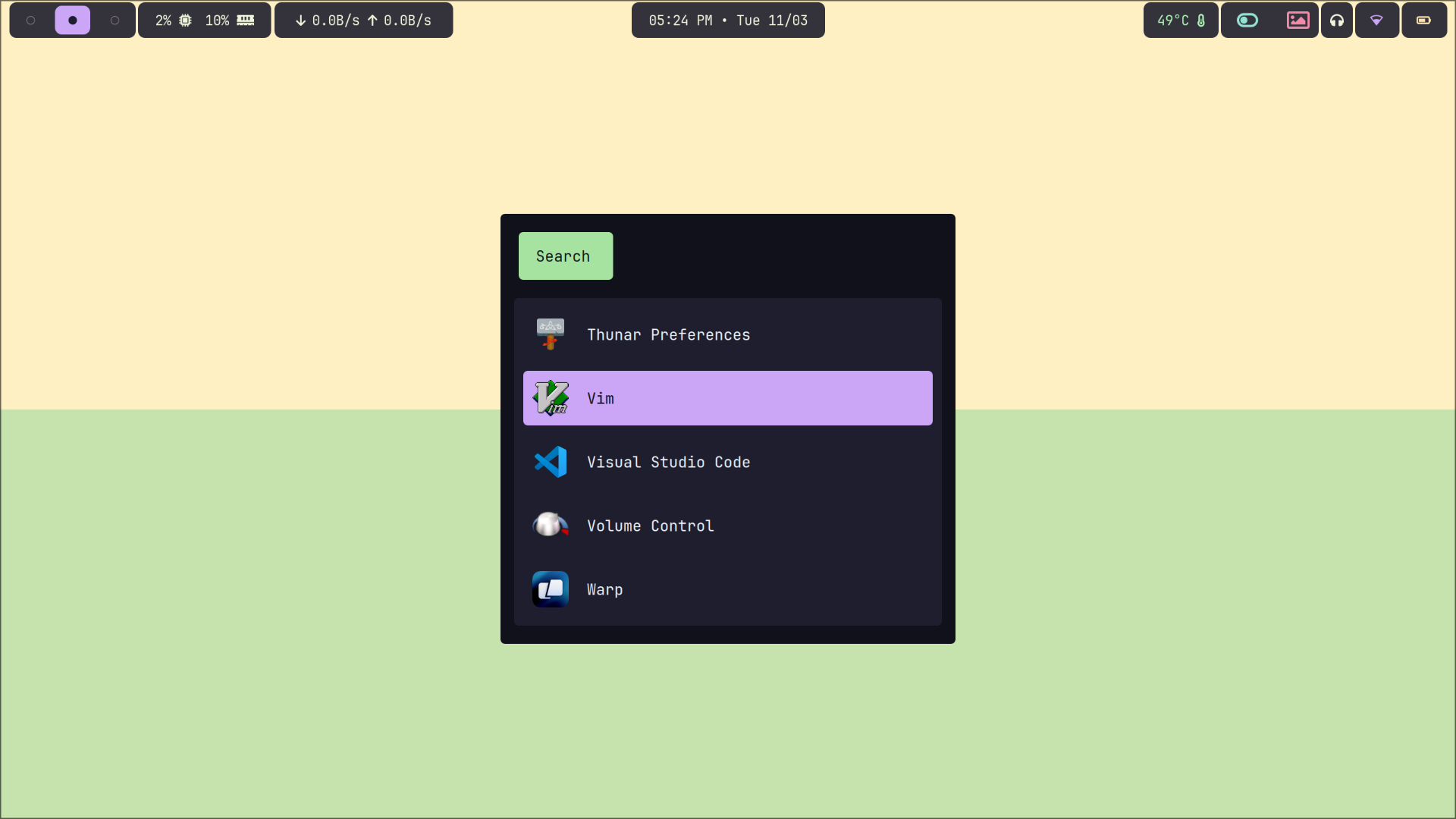Click the download arrow network icon
Viewport: 1456px width, 819px height.
(301, 20)
